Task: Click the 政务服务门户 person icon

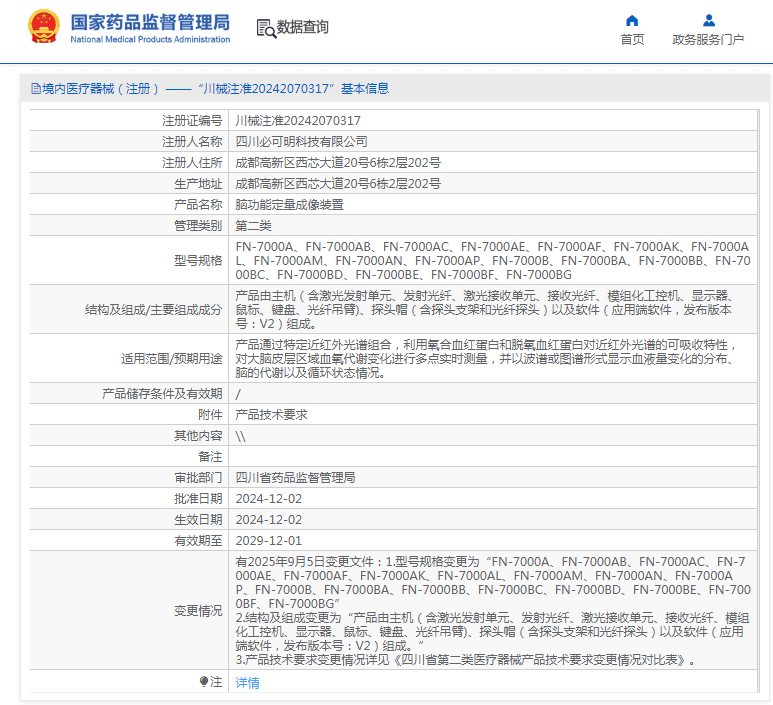Action: coord(708,20)
